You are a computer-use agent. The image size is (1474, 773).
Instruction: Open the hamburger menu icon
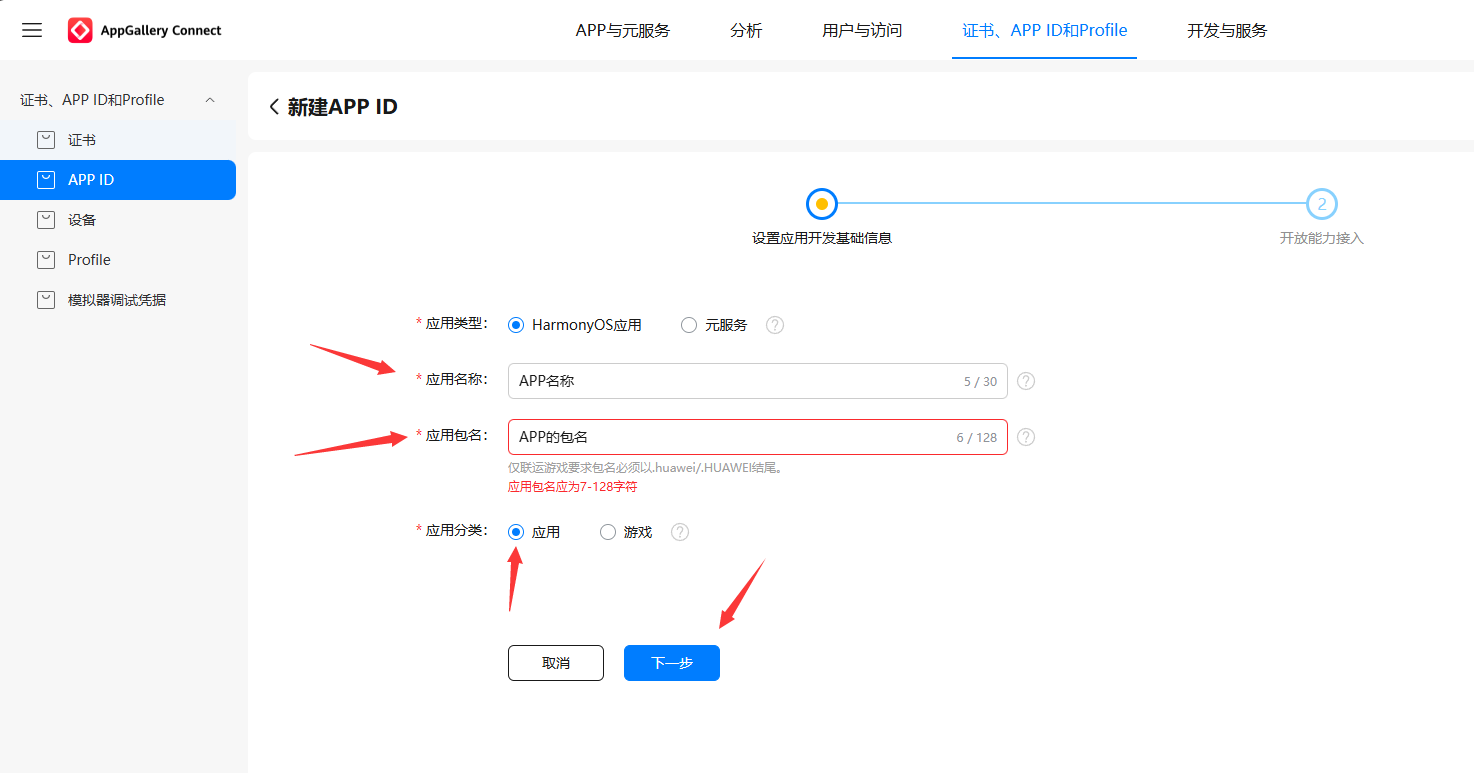point(32,30)
